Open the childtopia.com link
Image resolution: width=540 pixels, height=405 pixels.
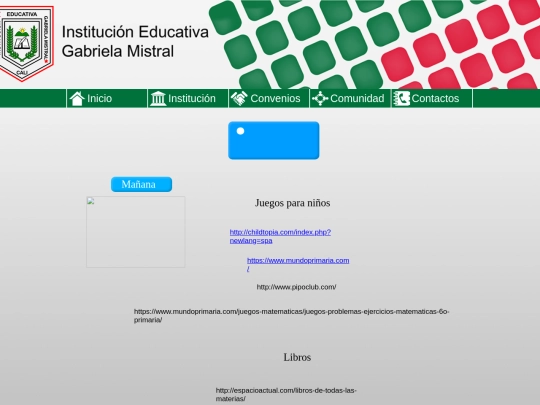coord(280,236)
